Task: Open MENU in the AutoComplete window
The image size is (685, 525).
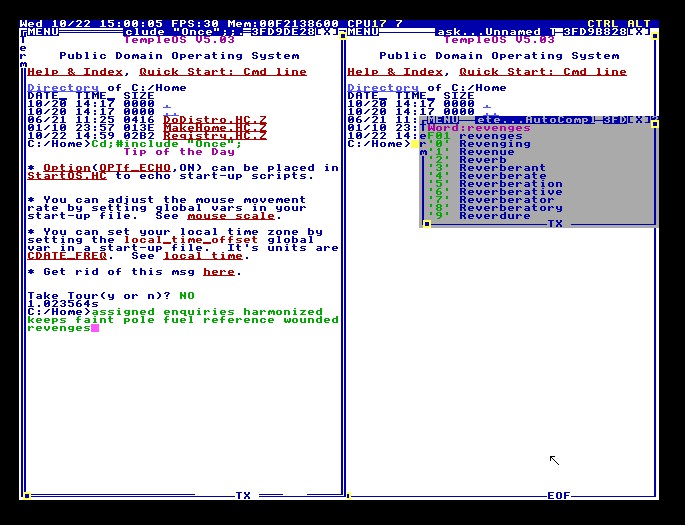Action: [443, 120]
